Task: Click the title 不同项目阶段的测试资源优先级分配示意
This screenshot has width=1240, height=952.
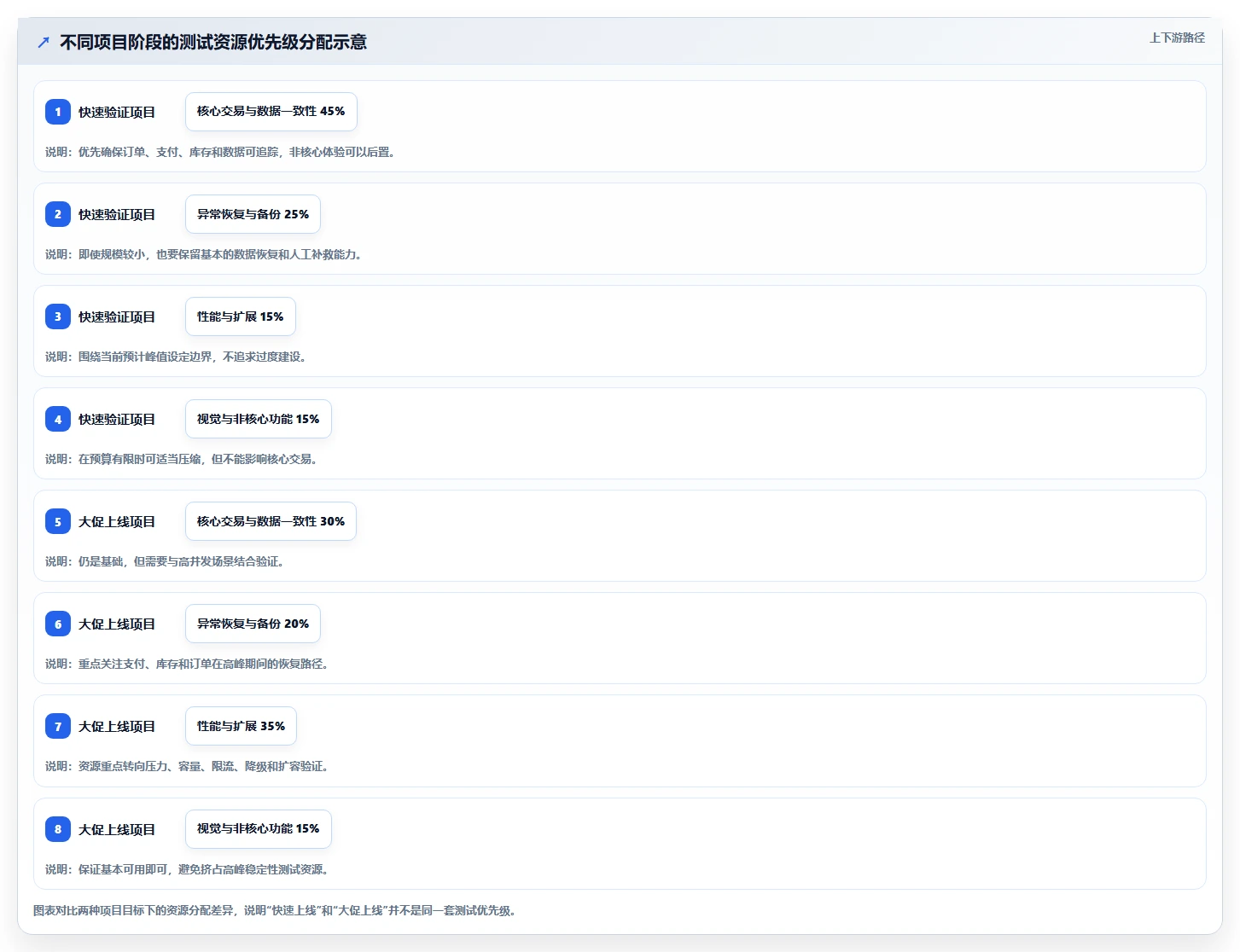Action: [213, 42]
